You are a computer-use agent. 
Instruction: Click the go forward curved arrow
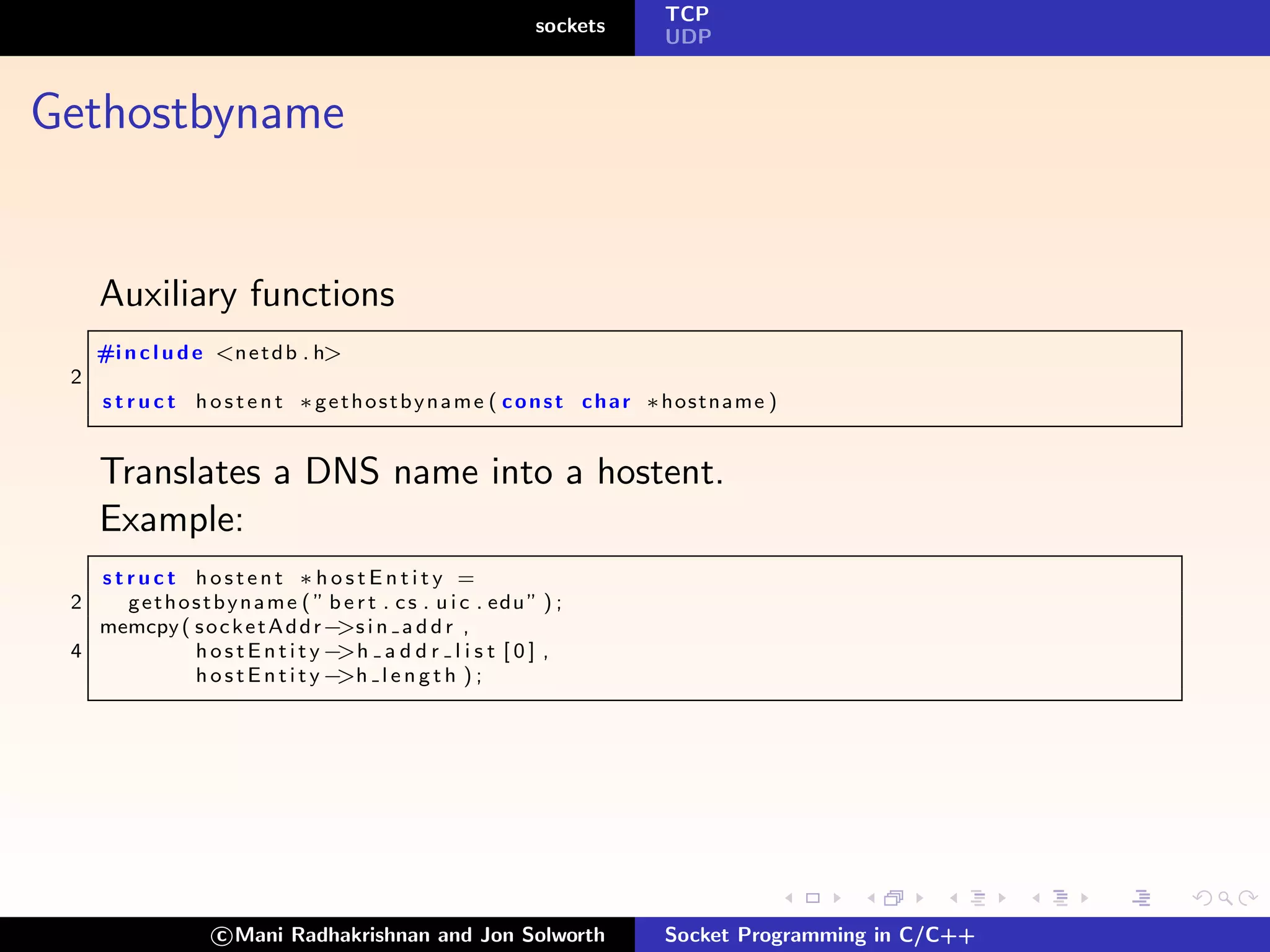[x=1248, y=898]
